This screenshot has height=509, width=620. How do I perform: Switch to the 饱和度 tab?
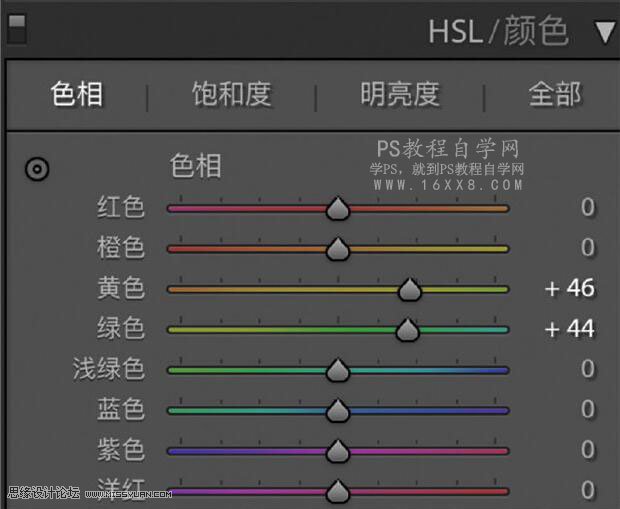[231, 95]
